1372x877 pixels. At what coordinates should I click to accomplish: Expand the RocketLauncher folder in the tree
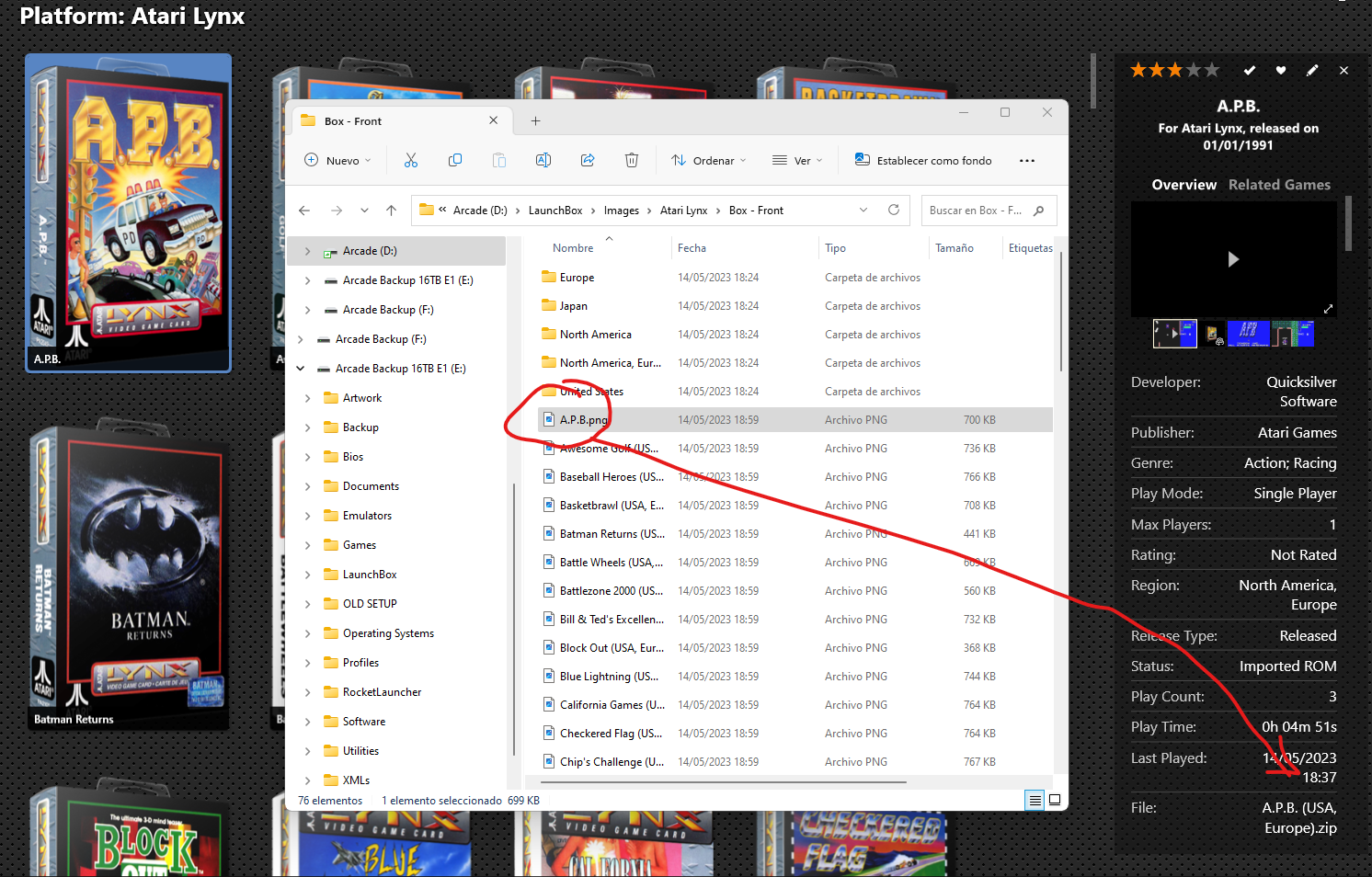click(x=307, y=692)
